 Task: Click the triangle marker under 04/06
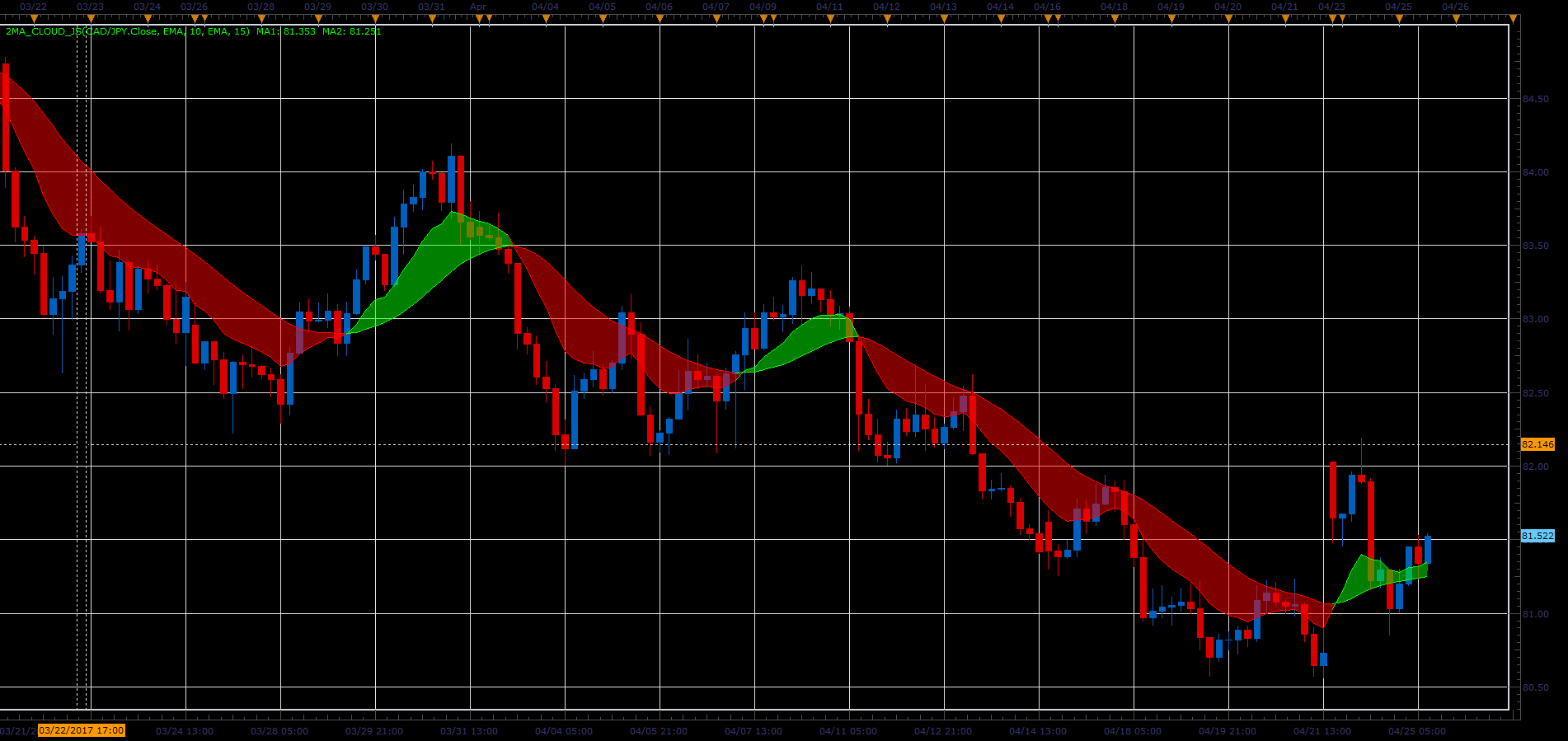click(x=659, y=18)
